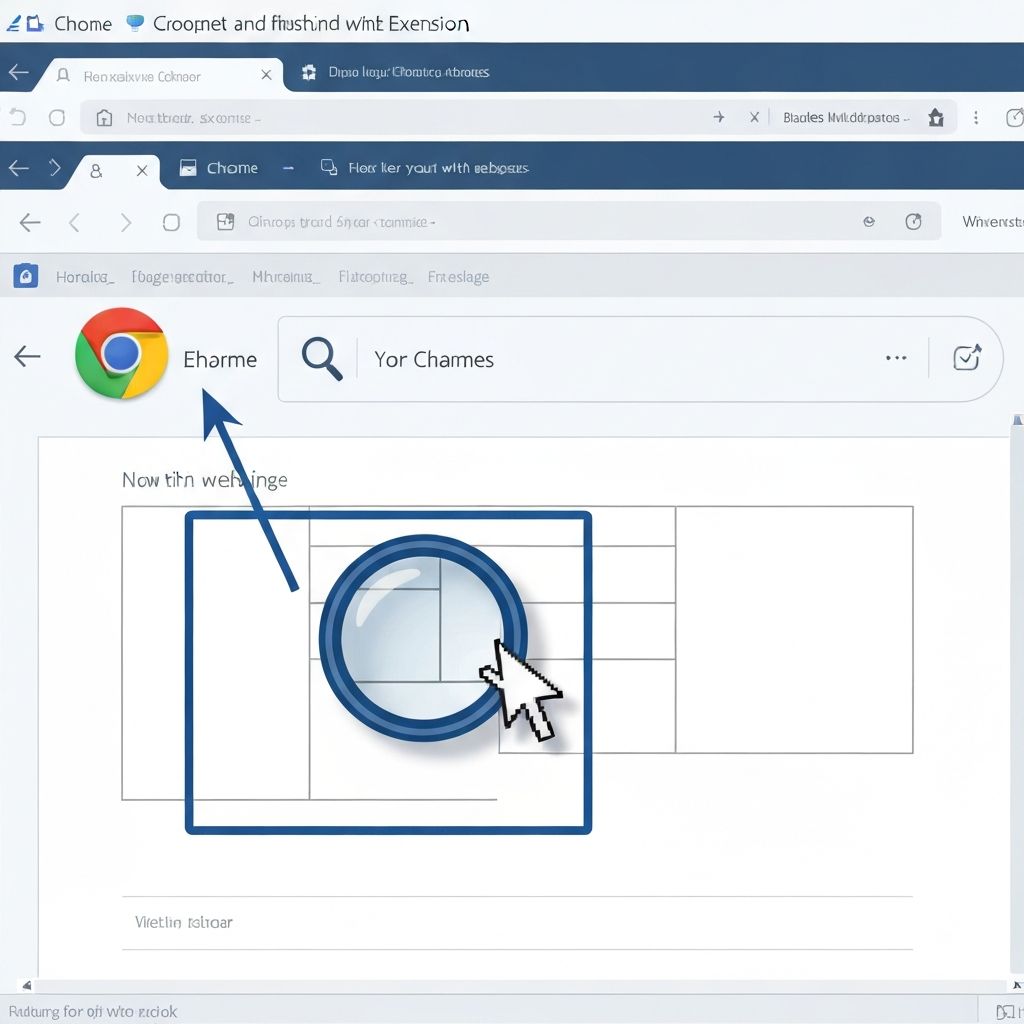Expand the address bar suggestion dropdown arrow
Screen dimensions: 1024x1024
pyautogui.click(x=719, y=117)
